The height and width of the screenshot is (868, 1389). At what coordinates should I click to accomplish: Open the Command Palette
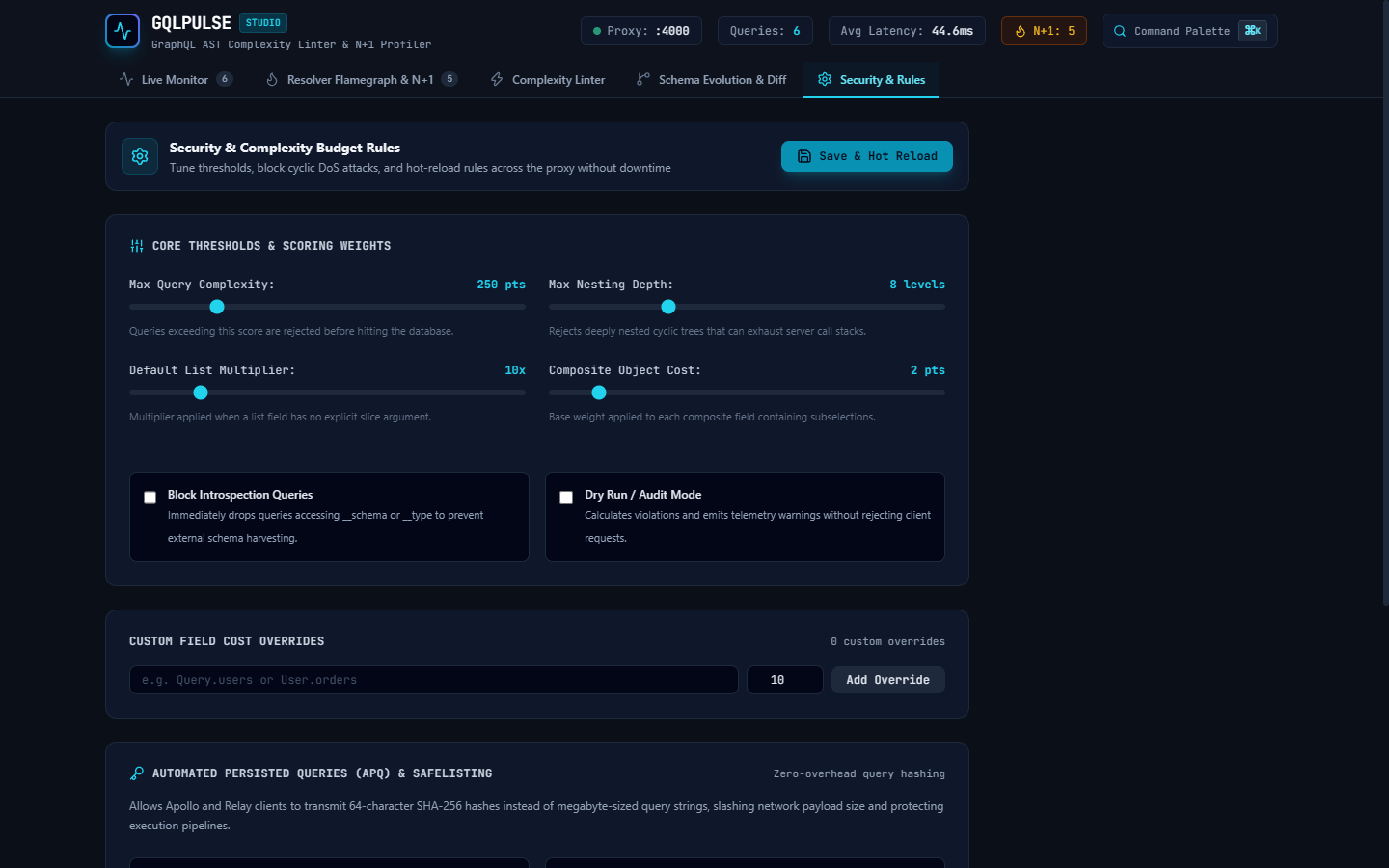(x=1190, y=31)
